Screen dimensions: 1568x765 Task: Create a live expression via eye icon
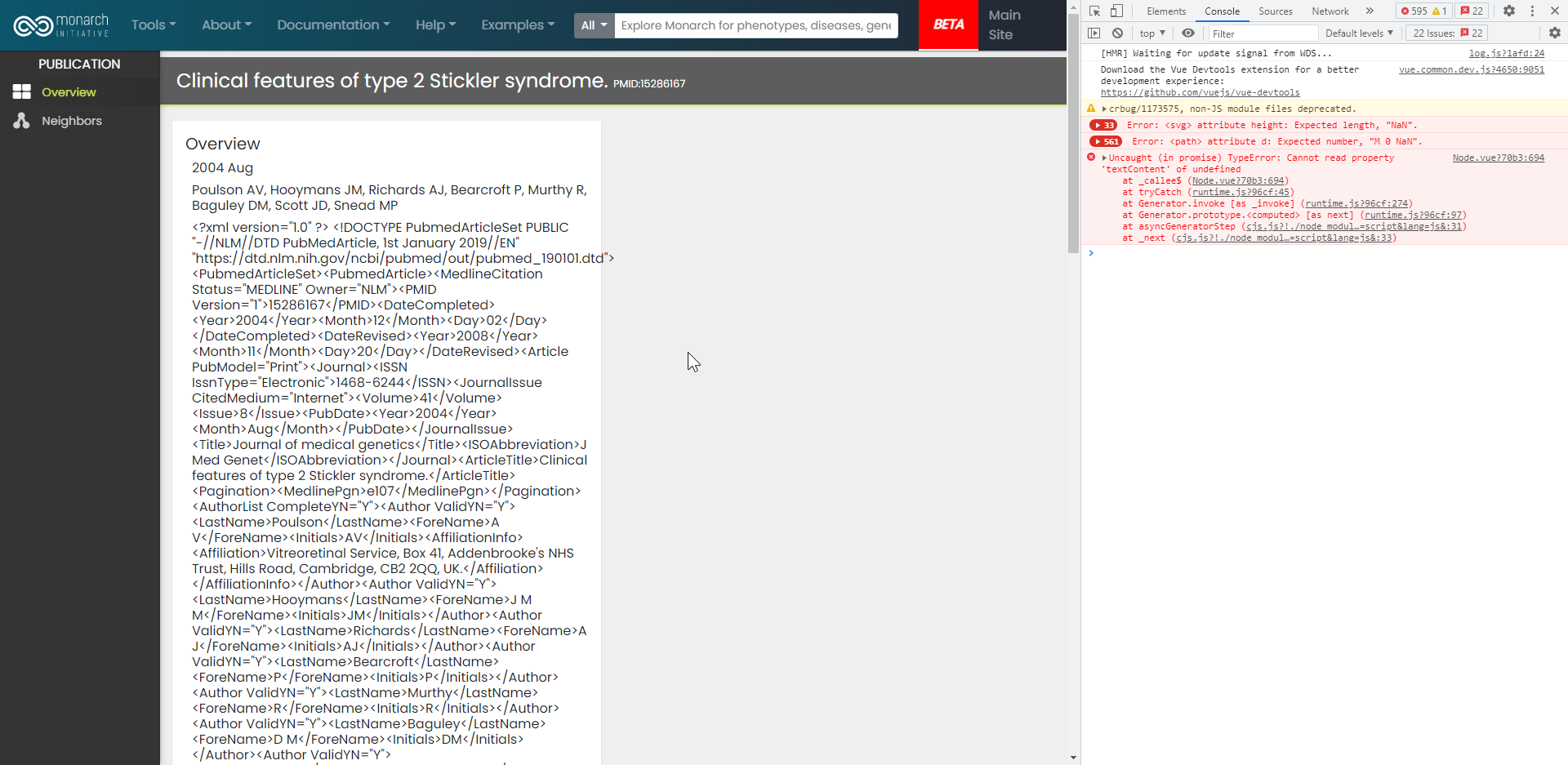[x=1188, y=33]
